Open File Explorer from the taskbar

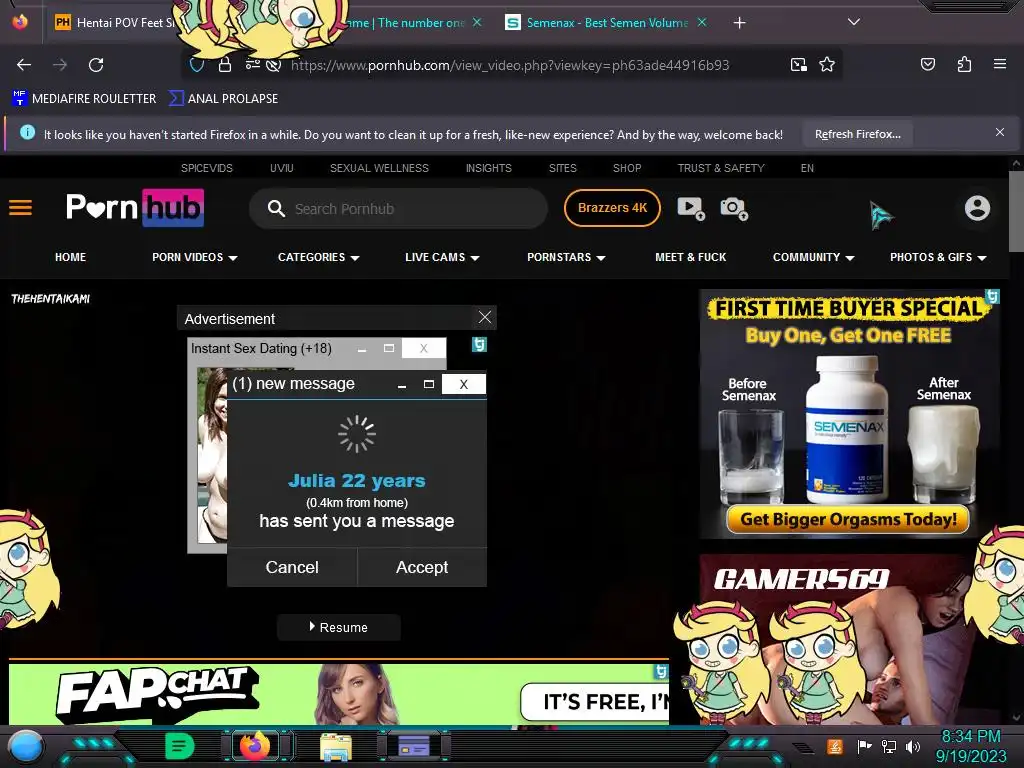pyautogui.click(x=336, y=747)
